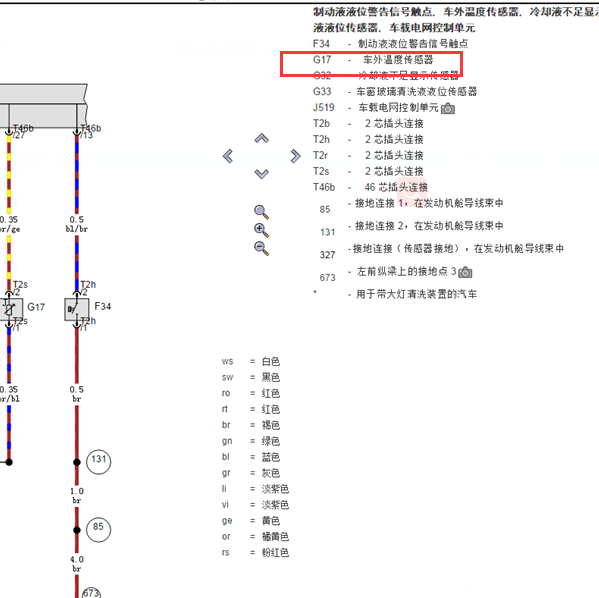Screen dimensions: 599x598
Task: Click the pan down arrow
Action: point(262,174)
